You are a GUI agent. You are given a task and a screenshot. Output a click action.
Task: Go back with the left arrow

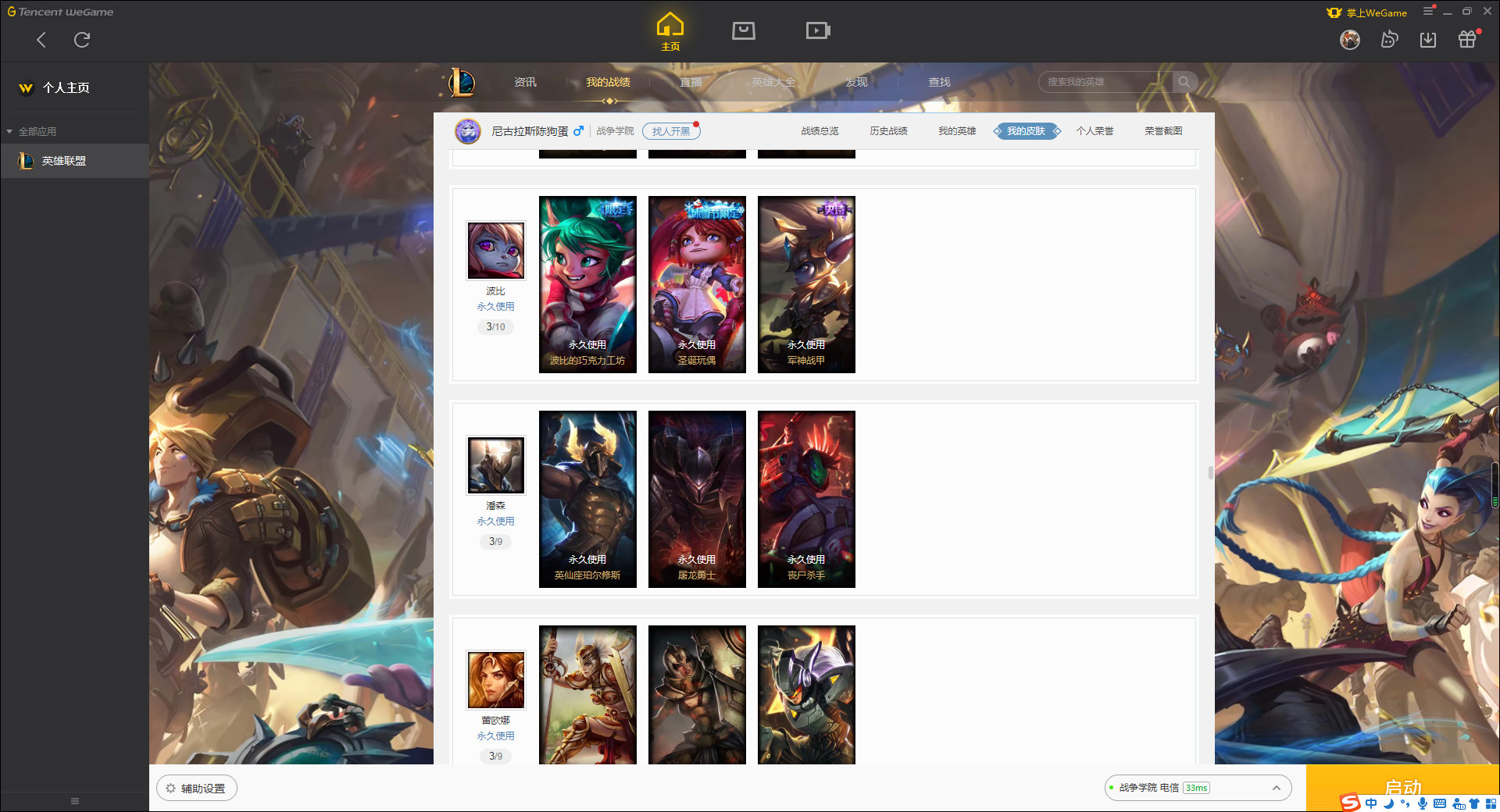[x=41, y=40]
